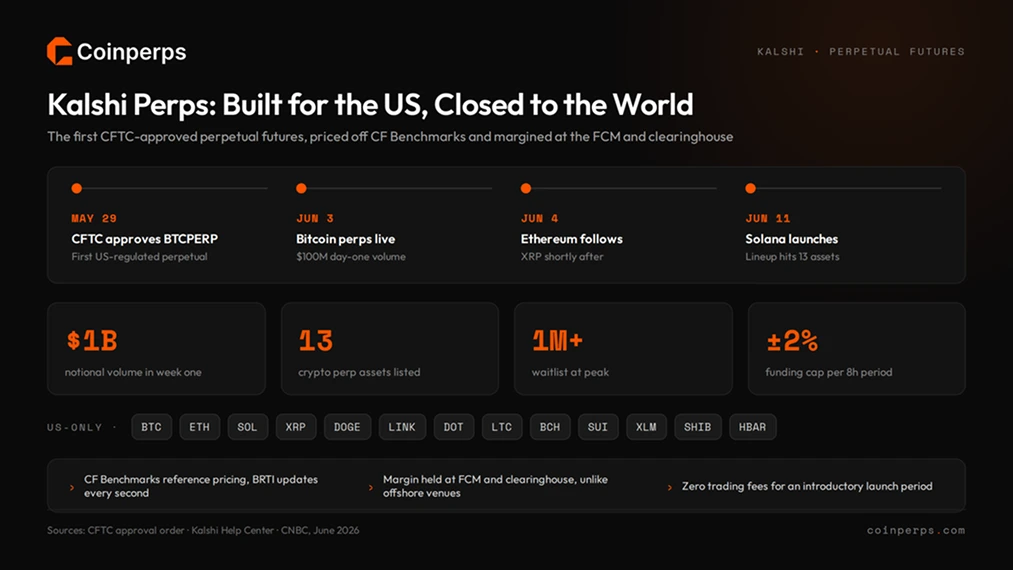The height and width of the screenshot is (570, 1013).
Task: Select the XRP asset chip
Action: [296, 427]
